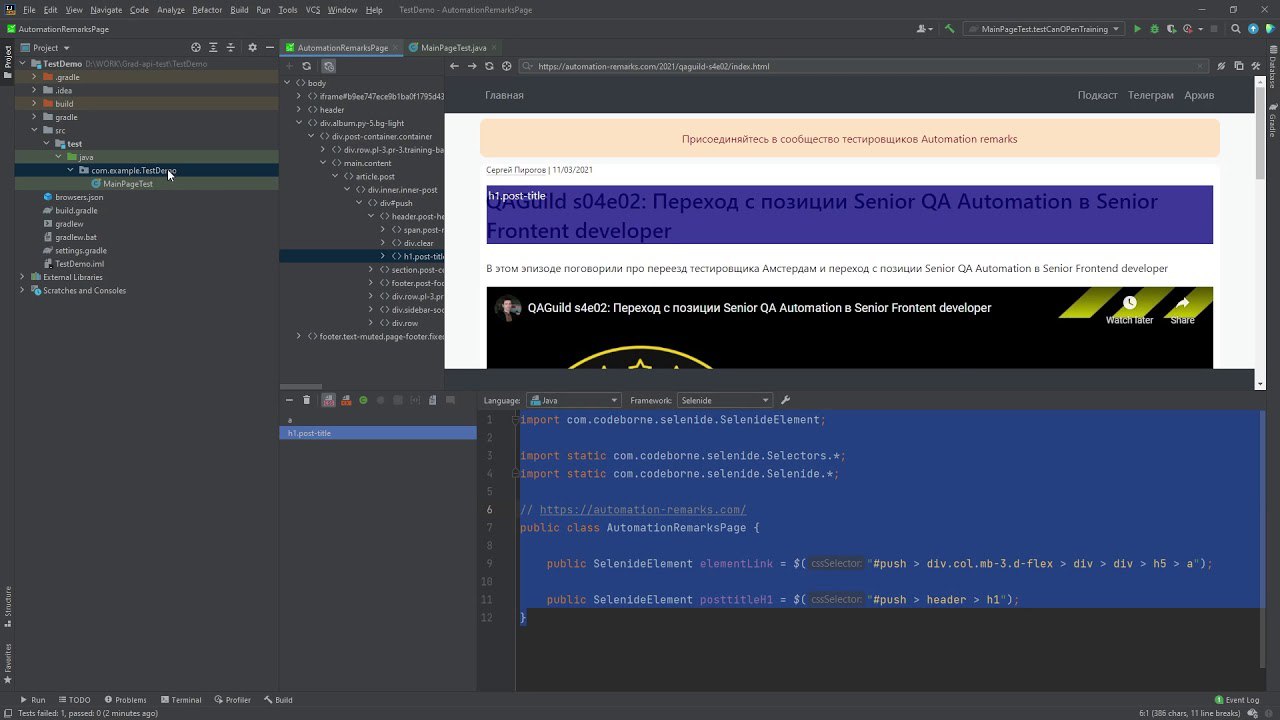Open the Profiler tool window
Screen dimensions: 1280x720
(233, 700)
